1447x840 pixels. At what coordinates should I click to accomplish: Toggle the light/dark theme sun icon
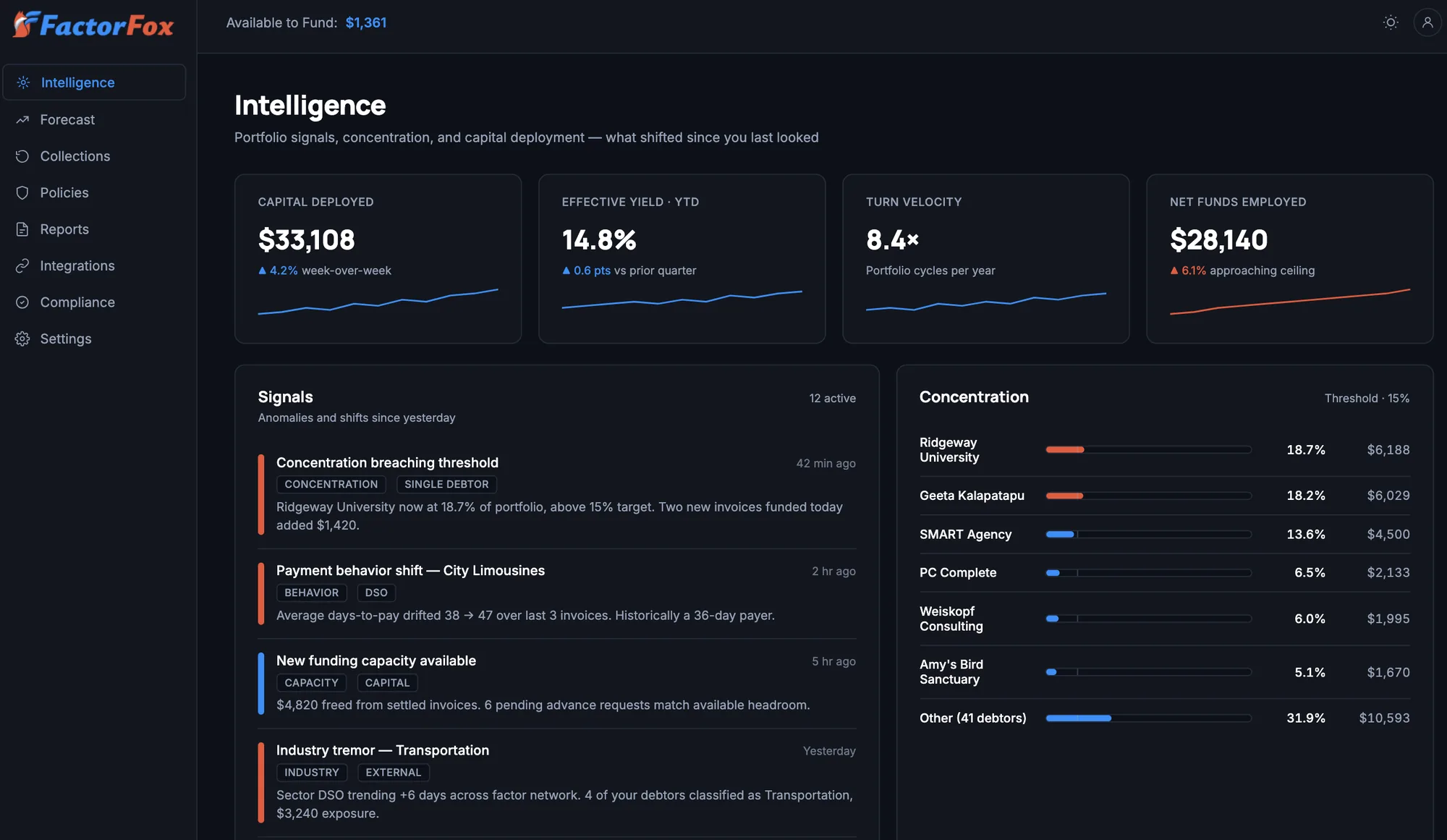1391,22
